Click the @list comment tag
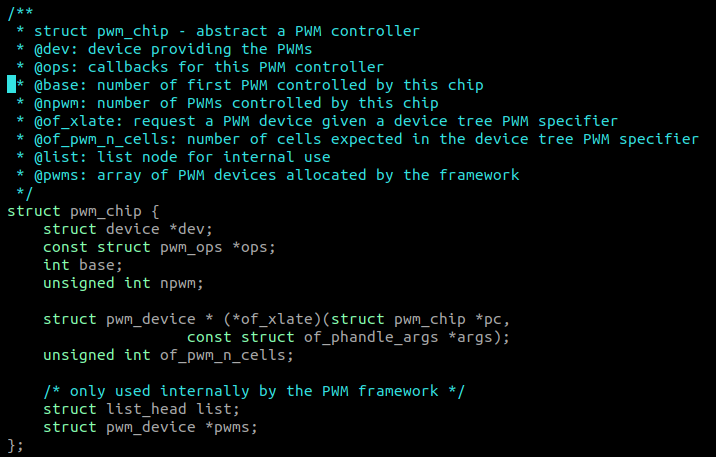This screenshot has height=457, width=716. click(x=56, y=157)
